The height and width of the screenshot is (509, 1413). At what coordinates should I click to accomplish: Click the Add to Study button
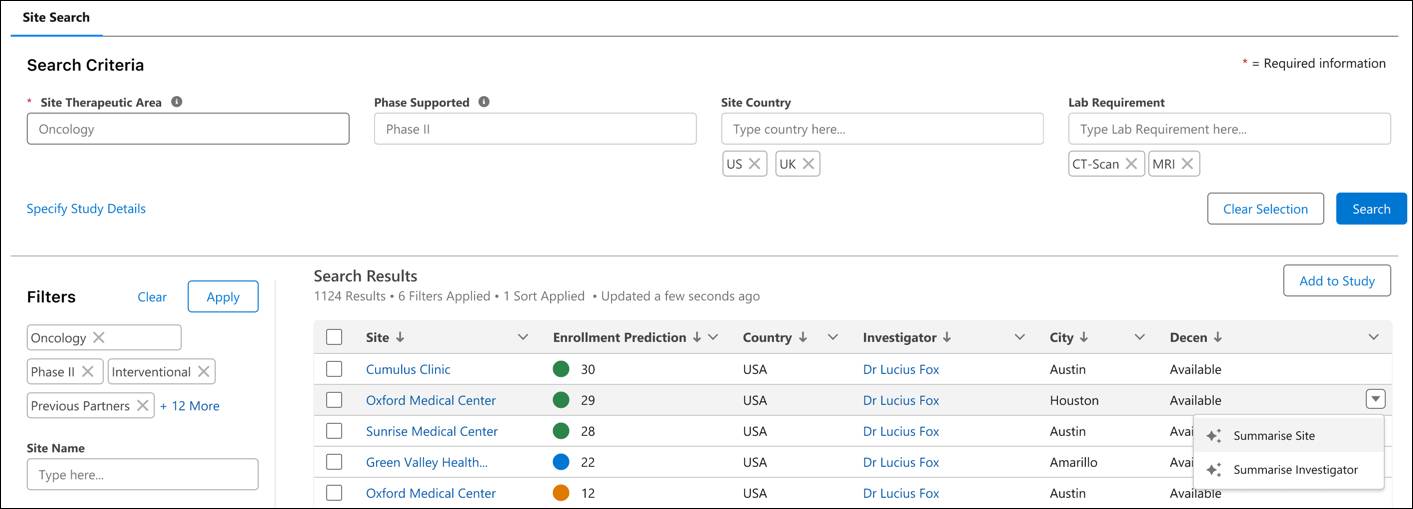(x=1337, y=281)
